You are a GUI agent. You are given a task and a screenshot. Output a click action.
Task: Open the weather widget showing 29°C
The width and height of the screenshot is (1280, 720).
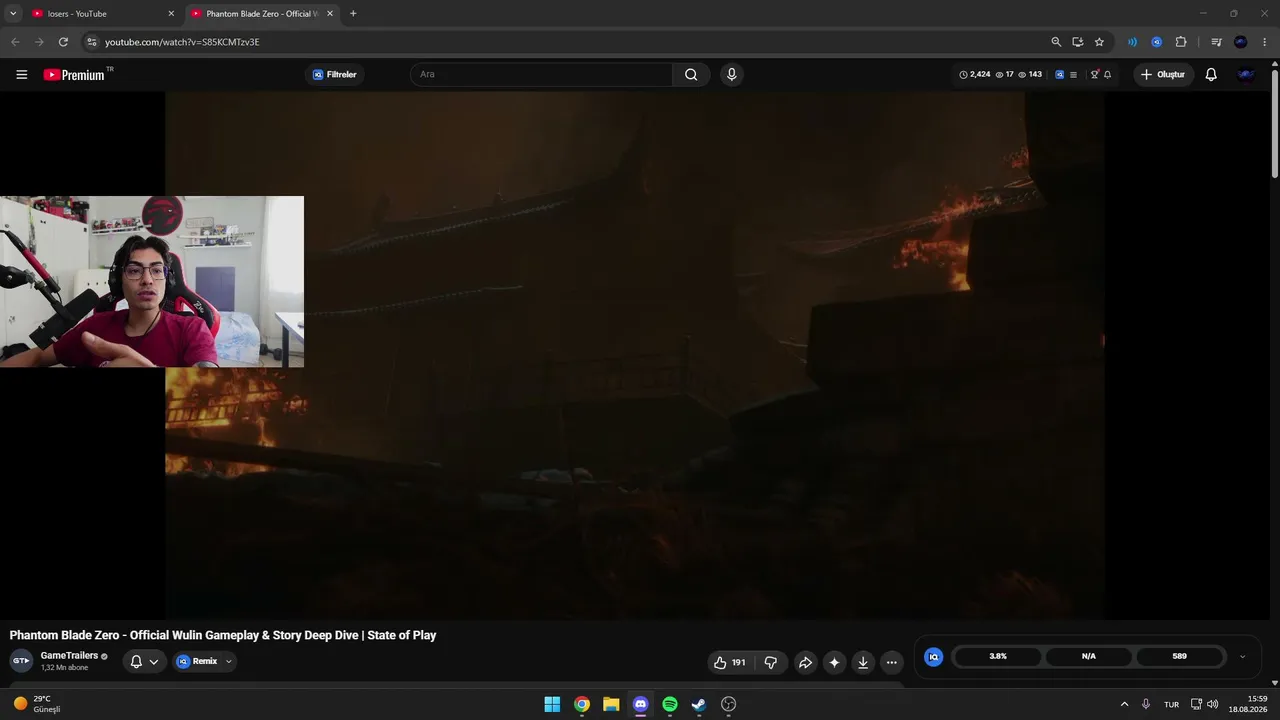[x=38, y=704]
